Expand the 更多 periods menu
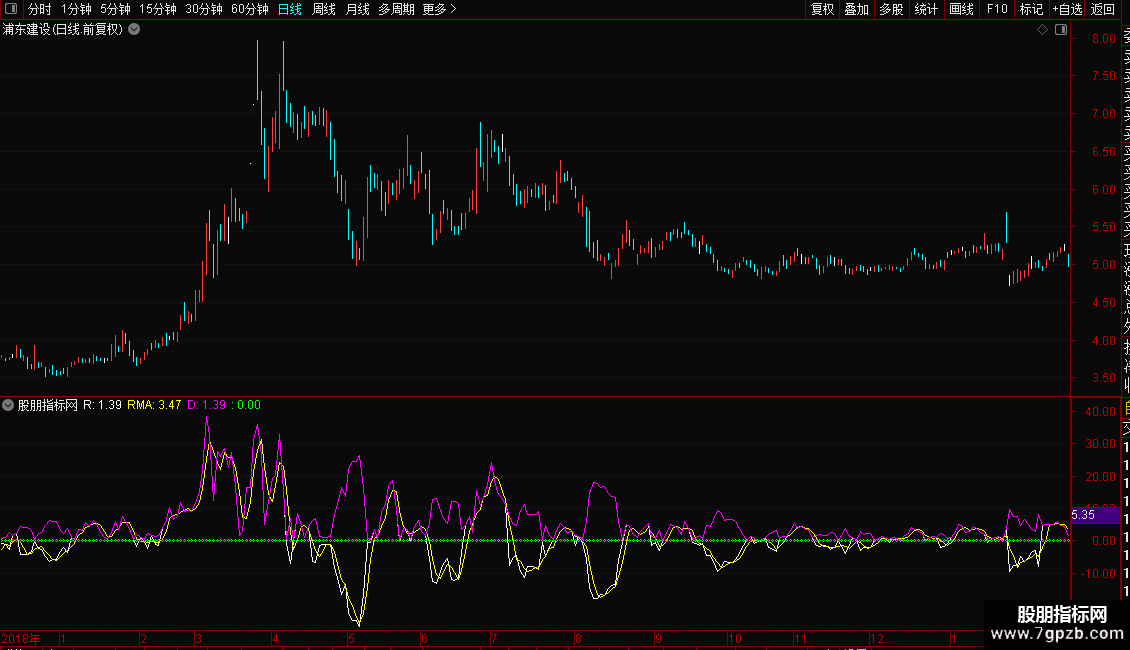This screenshot has width=1130, height=650. [440, 9]
